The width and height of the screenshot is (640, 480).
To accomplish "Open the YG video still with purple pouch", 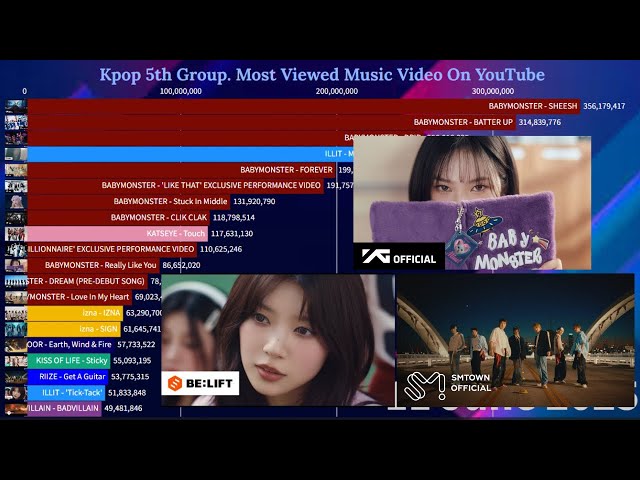I will (472, 203).
